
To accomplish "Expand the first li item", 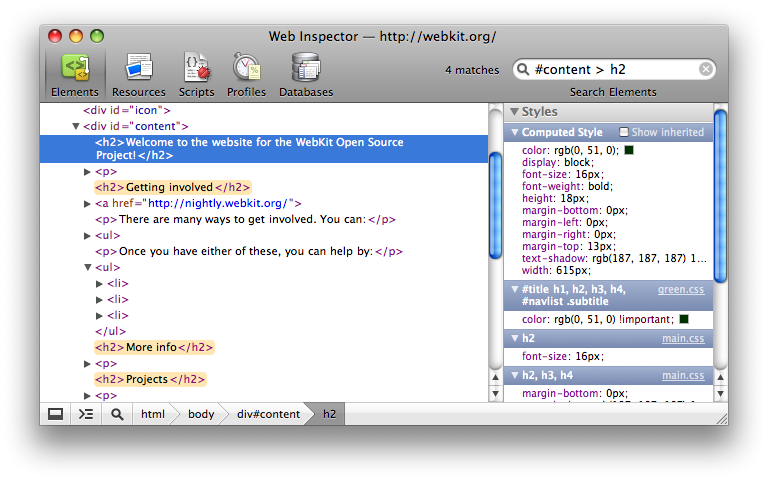I will coord(99,284).
